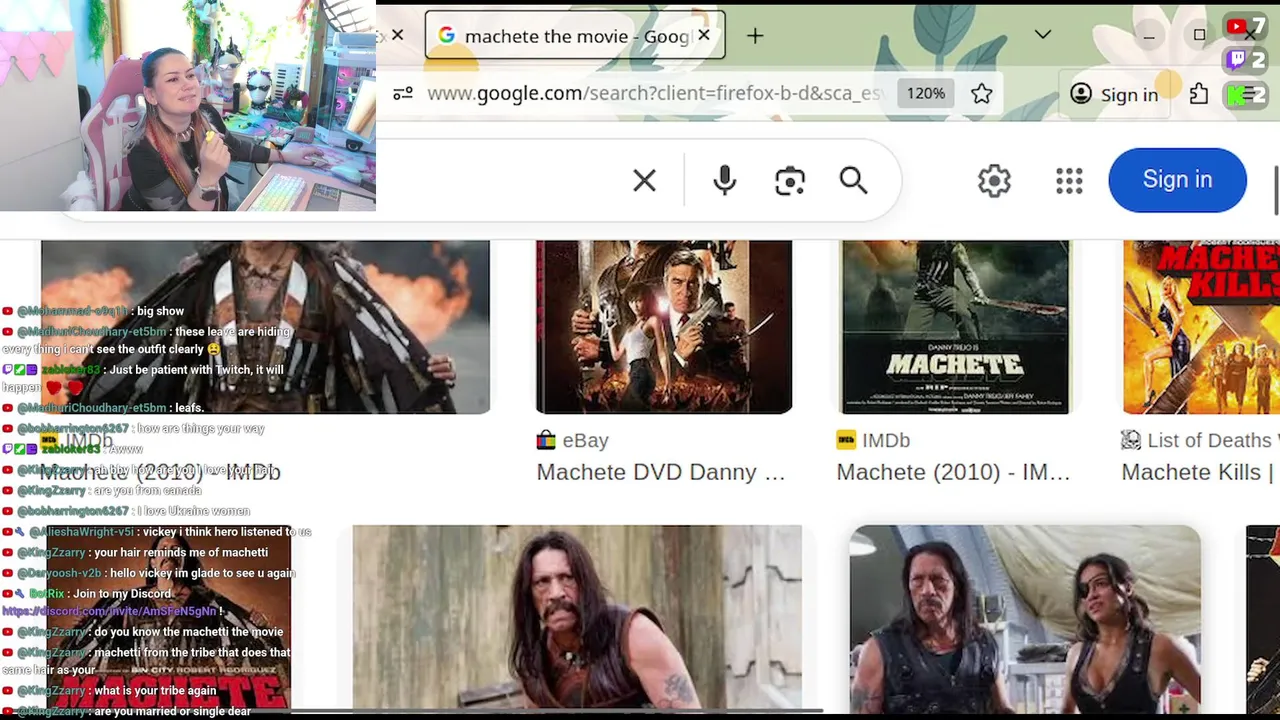Close the previous tab to the left

point(397,35)
